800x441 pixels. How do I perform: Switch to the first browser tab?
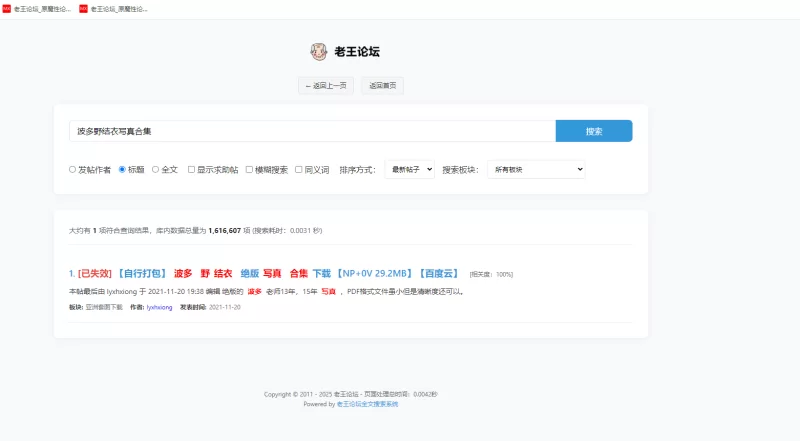(x=38, y=8)
